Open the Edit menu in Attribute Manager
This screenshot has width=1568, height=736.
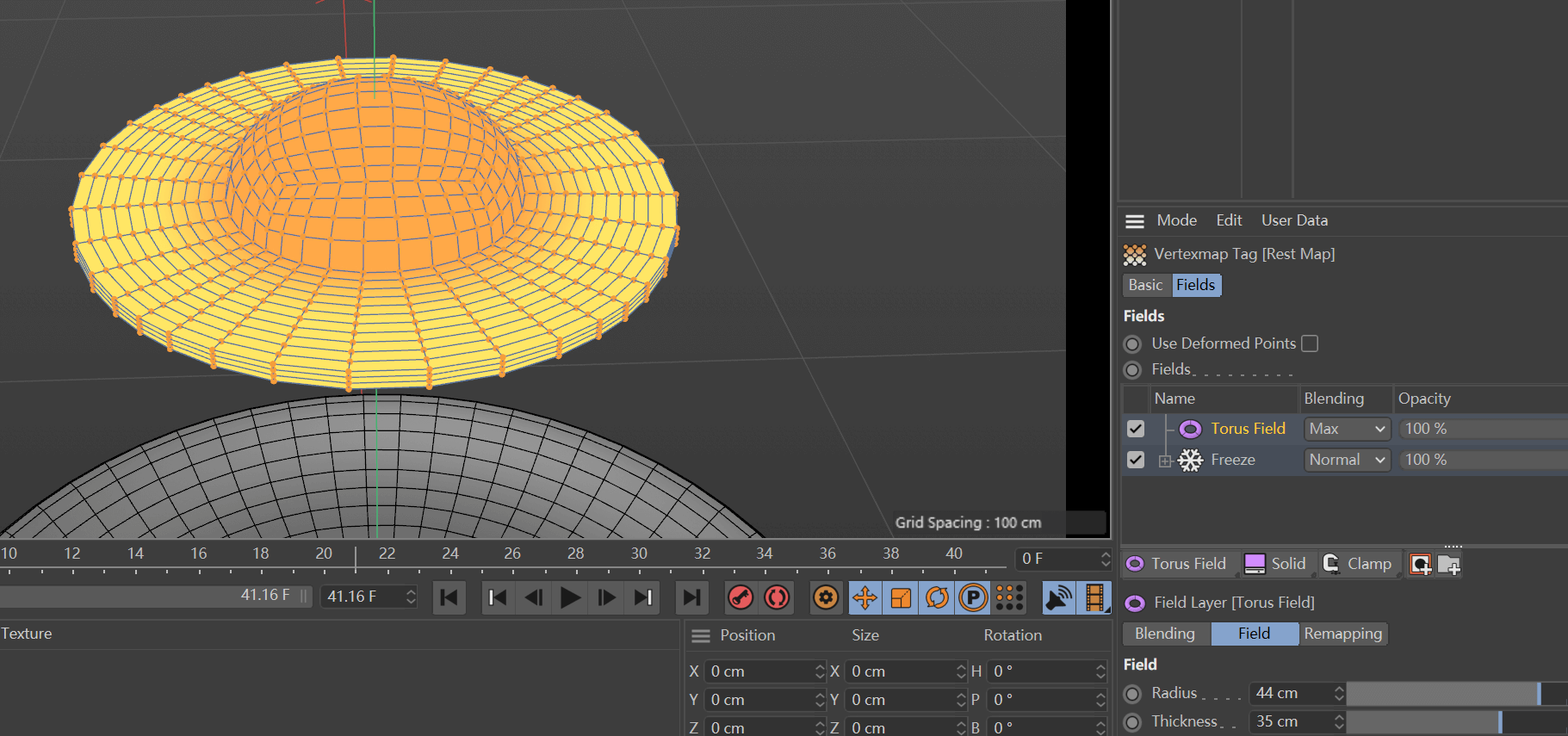pyautogui.click(x=1229, y=220)
